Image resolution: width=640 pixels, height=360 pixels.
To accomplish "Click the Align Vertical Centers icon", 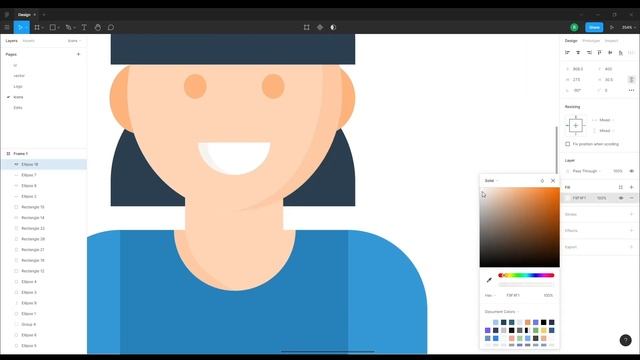I will [610, 53].
